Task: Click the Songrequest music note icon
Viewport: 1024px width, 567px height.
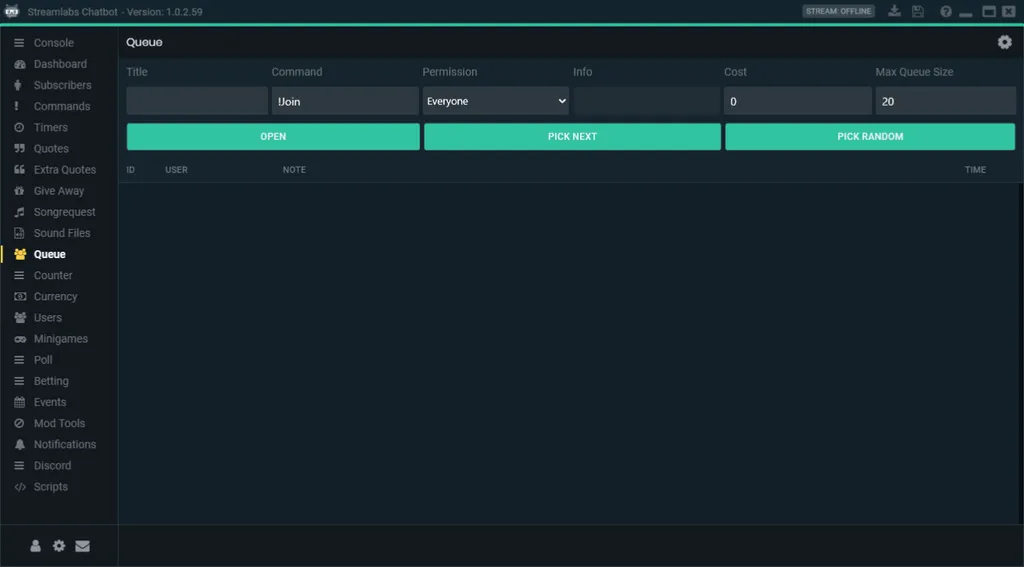Action: tap(20, 212)
